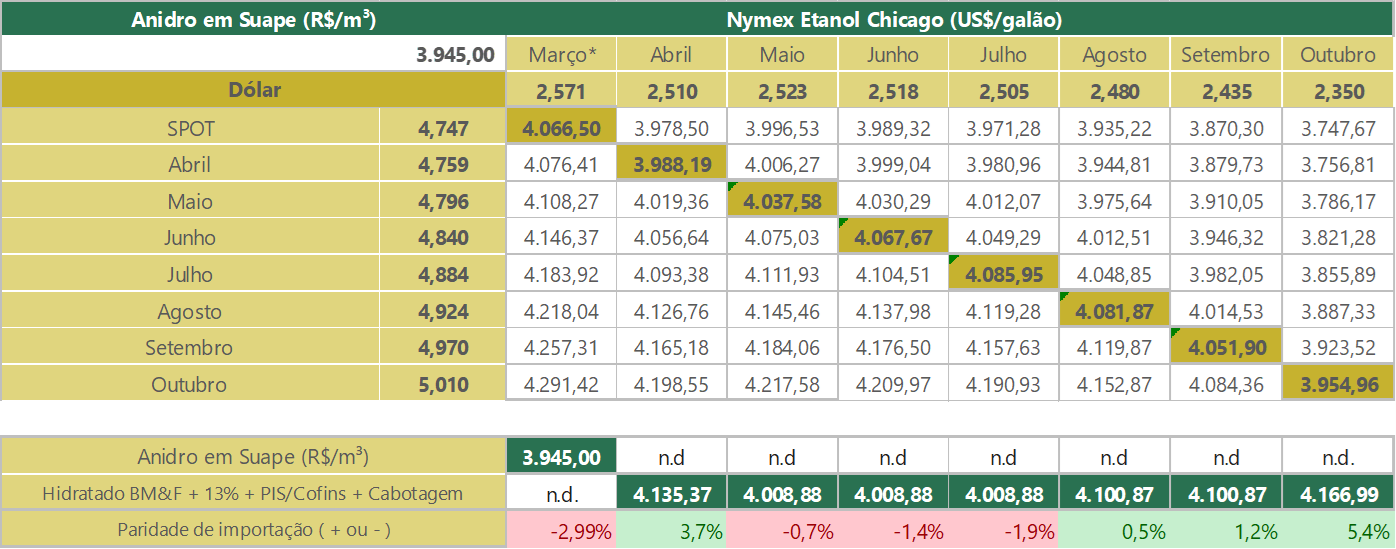Click dollar rate 5,010
Screen dimensions: 1396x549
(x=442, y=385)
